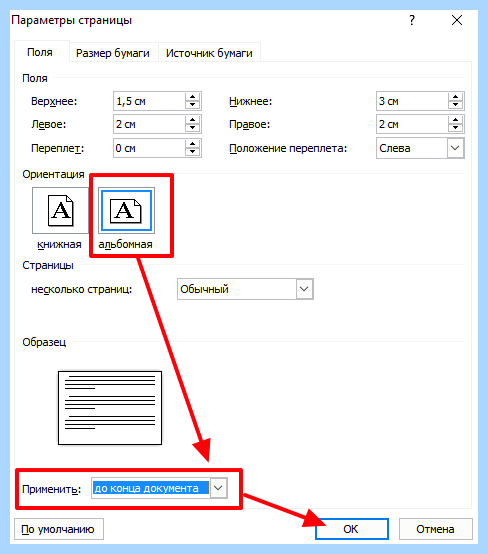This screenshot has width=488, height=554.
Task: Click the Переплет: label
Action: pyautogui.click(x=58, y=148)
